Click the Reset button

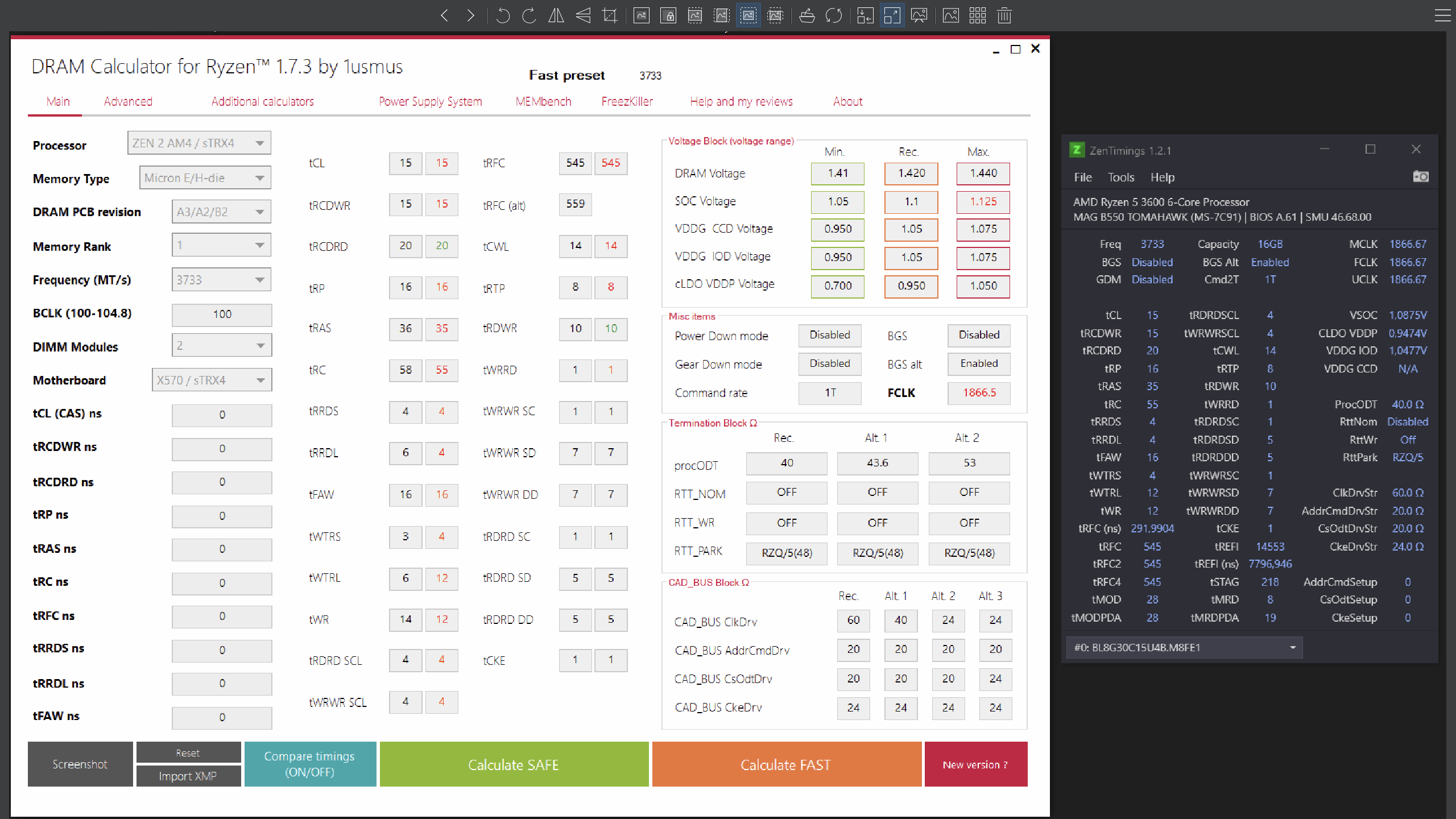pos(188,752)
